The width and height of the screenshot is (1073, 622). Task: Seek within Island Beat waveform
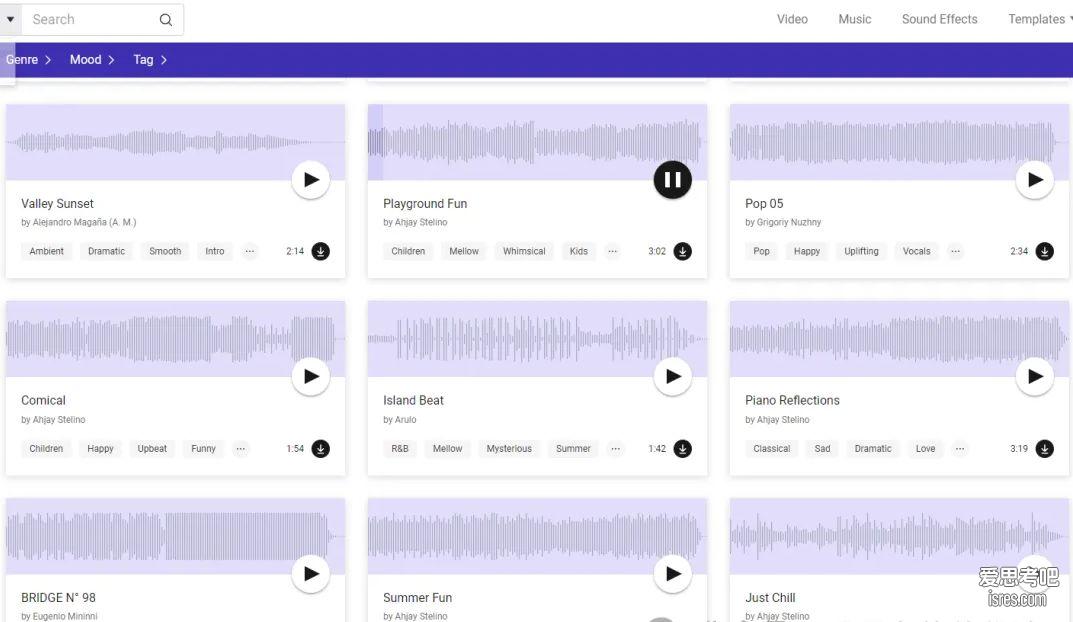tap(537, 338)
